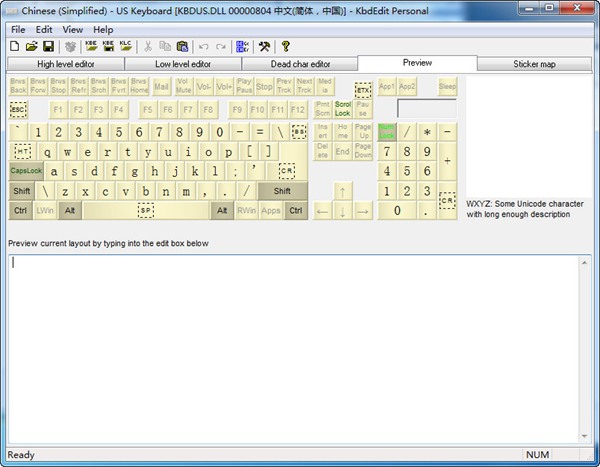
Task: Click the yellow question mark Help icon
Action: (x=285, y=46)
